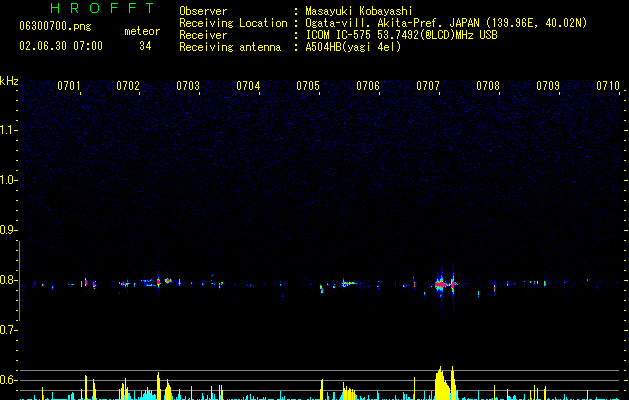The height and width of the screenshot is (400, 629).
Task: Select the filename 06300700.png
Action: (55, 27)
